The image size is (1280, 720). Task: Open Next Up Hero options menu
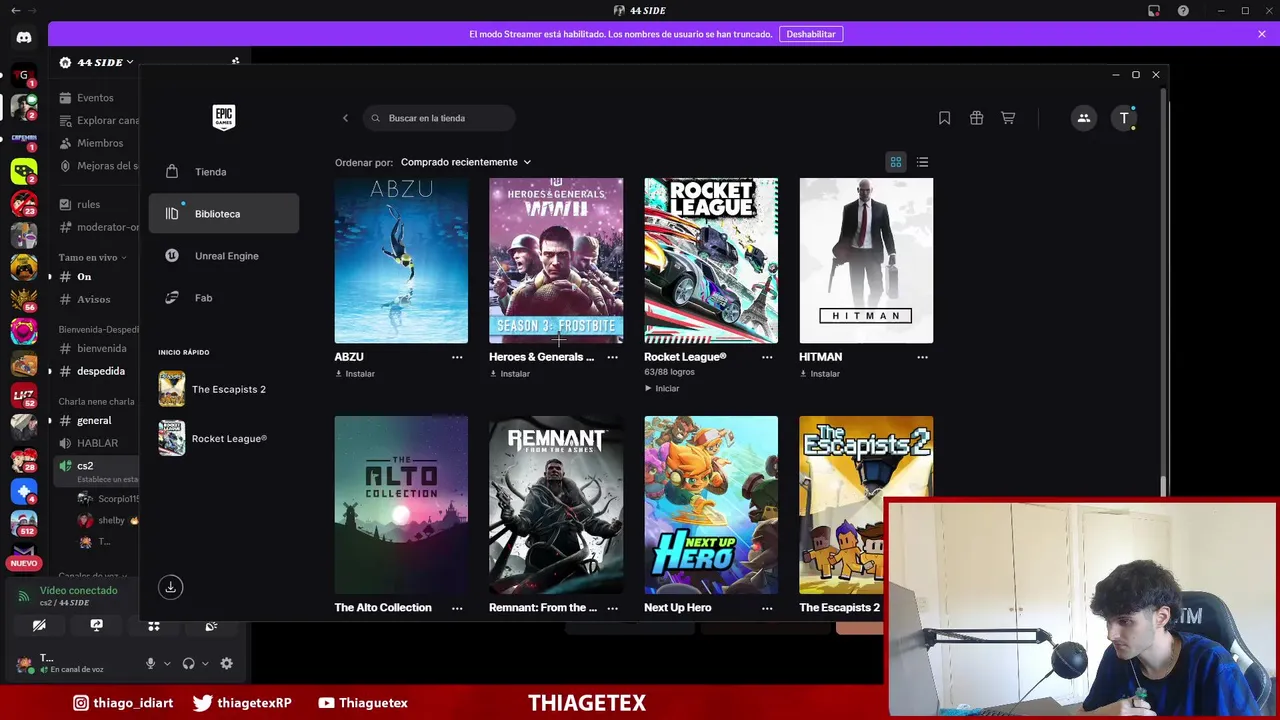pyautogui.click(x=767, y=608)
